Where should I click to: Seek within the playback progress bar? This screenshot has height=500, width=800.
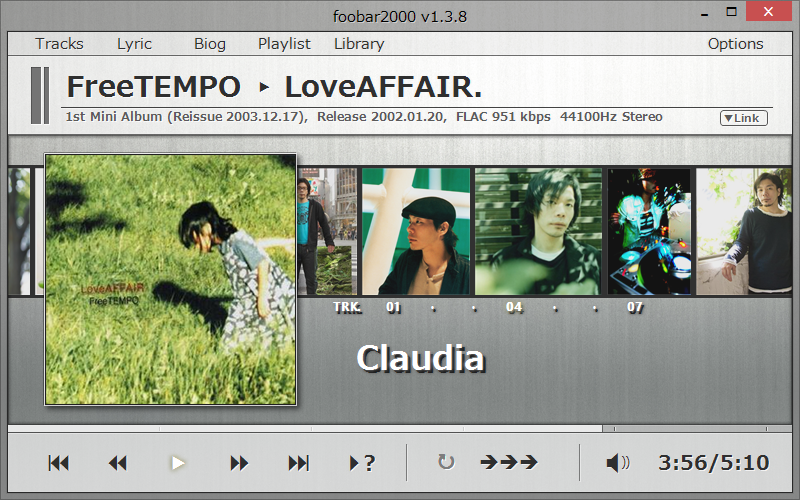click(400, 429)
